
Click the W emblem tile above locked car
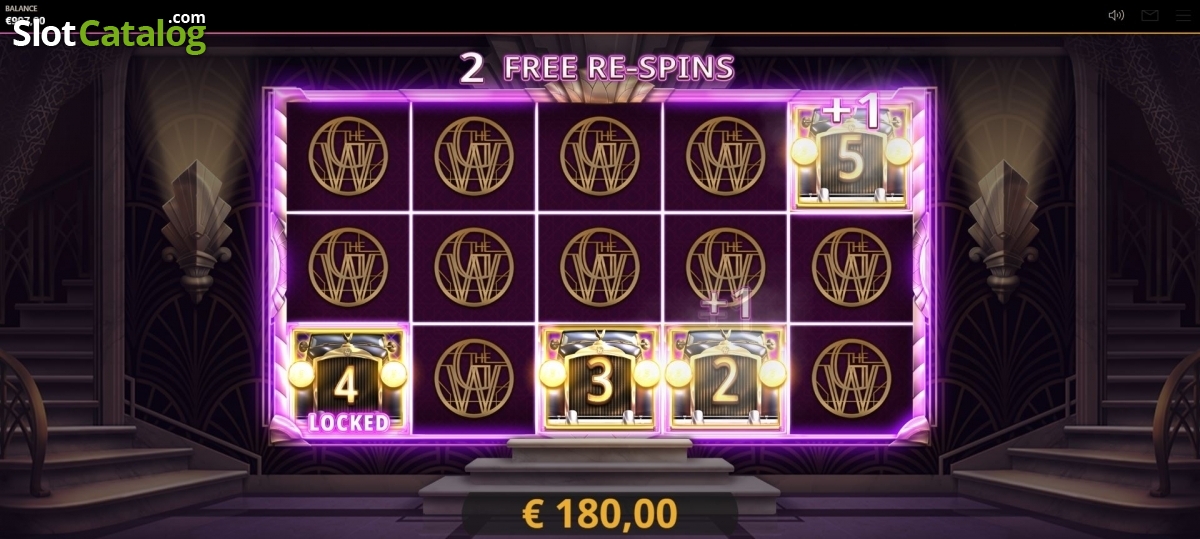coord(348,267)
